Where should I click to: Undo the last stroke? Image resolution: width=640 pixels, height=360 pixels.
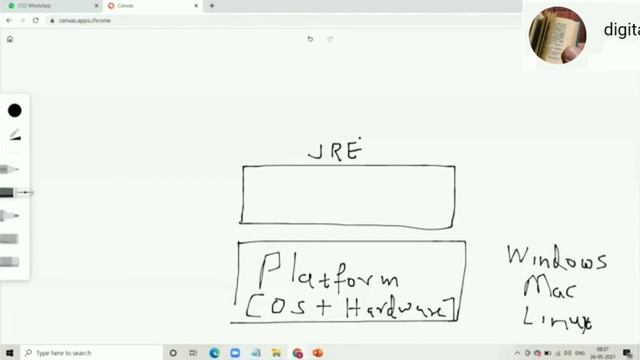[x=310, y=39]
